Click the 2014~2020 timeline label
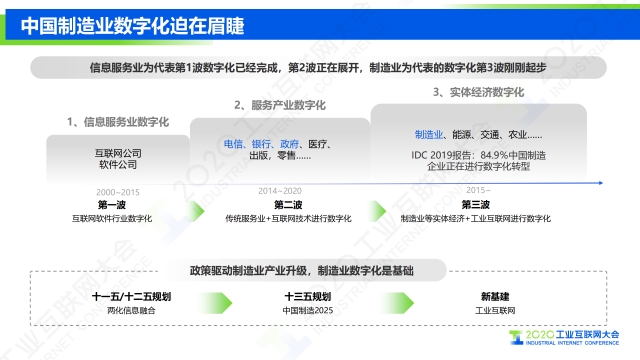This screenshot has height=360, width=640. pos(280,191)
